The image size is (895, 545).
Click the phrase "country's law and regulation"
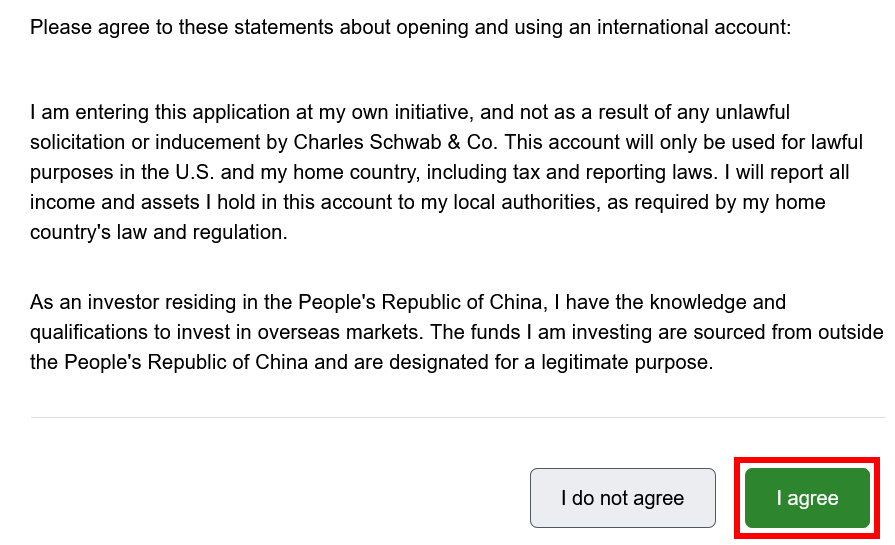coord(158,232)
